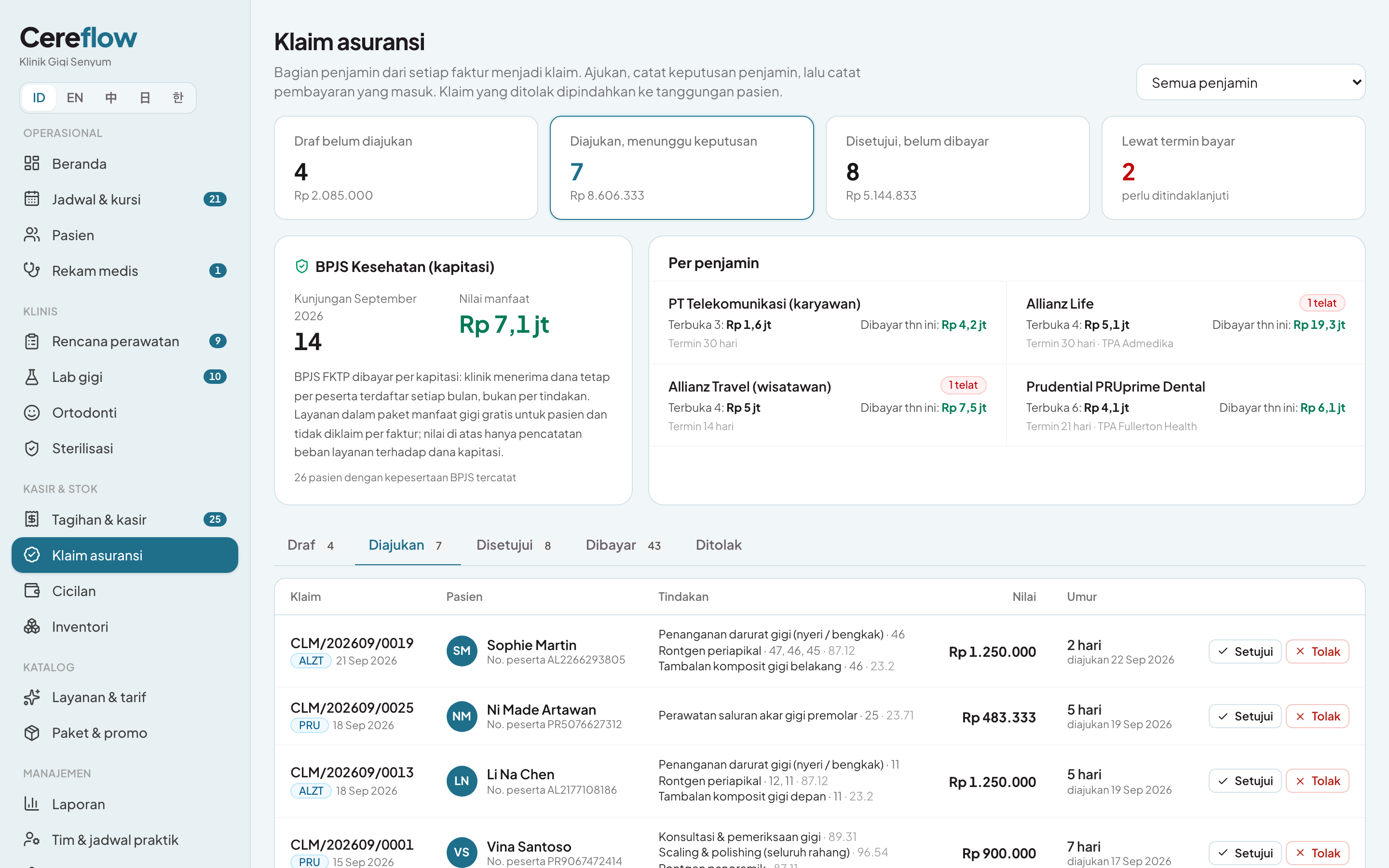Select the Diajukan, menunggu keputusan card

(682, 168)
